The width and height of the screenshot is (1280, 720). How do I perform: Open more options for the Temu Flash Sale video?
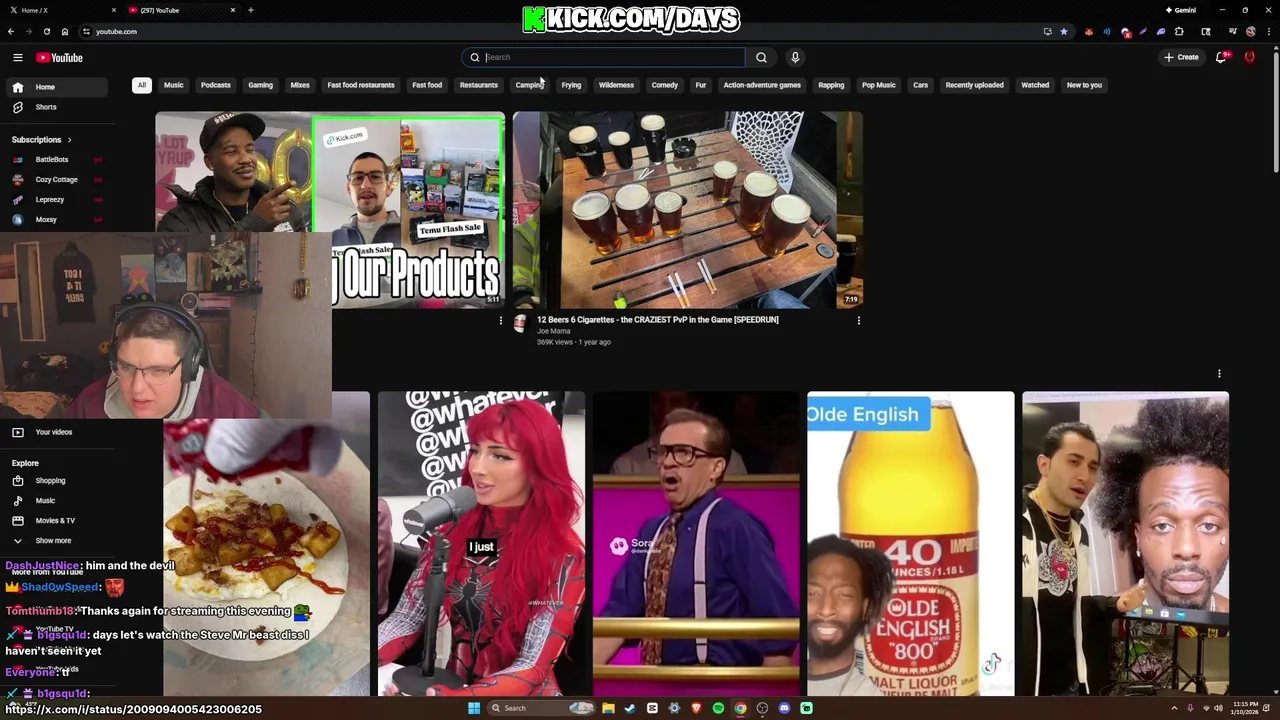(501, 321)
